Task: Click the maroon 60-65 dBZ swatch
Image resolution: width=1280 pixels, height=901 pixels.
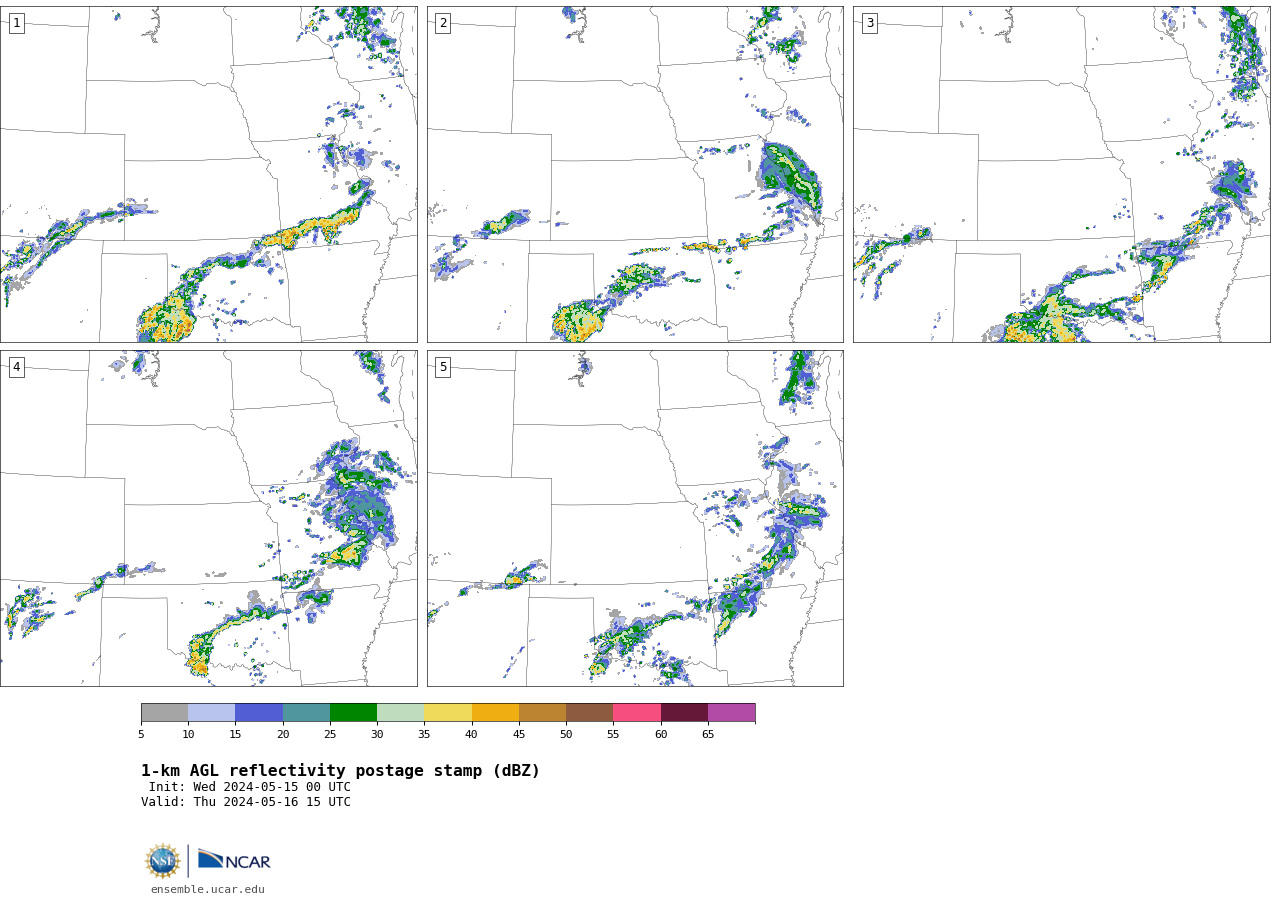Action: tap(684, 712)
